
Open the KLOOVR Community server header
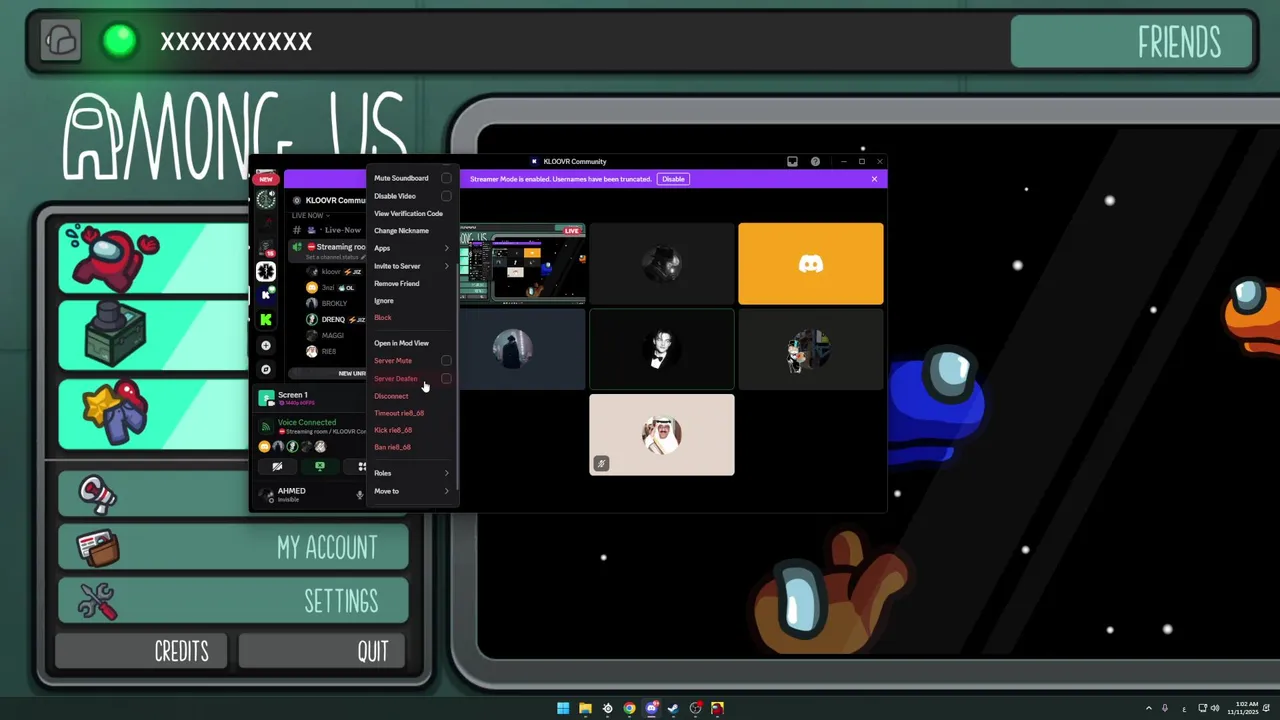click(327, 200)
